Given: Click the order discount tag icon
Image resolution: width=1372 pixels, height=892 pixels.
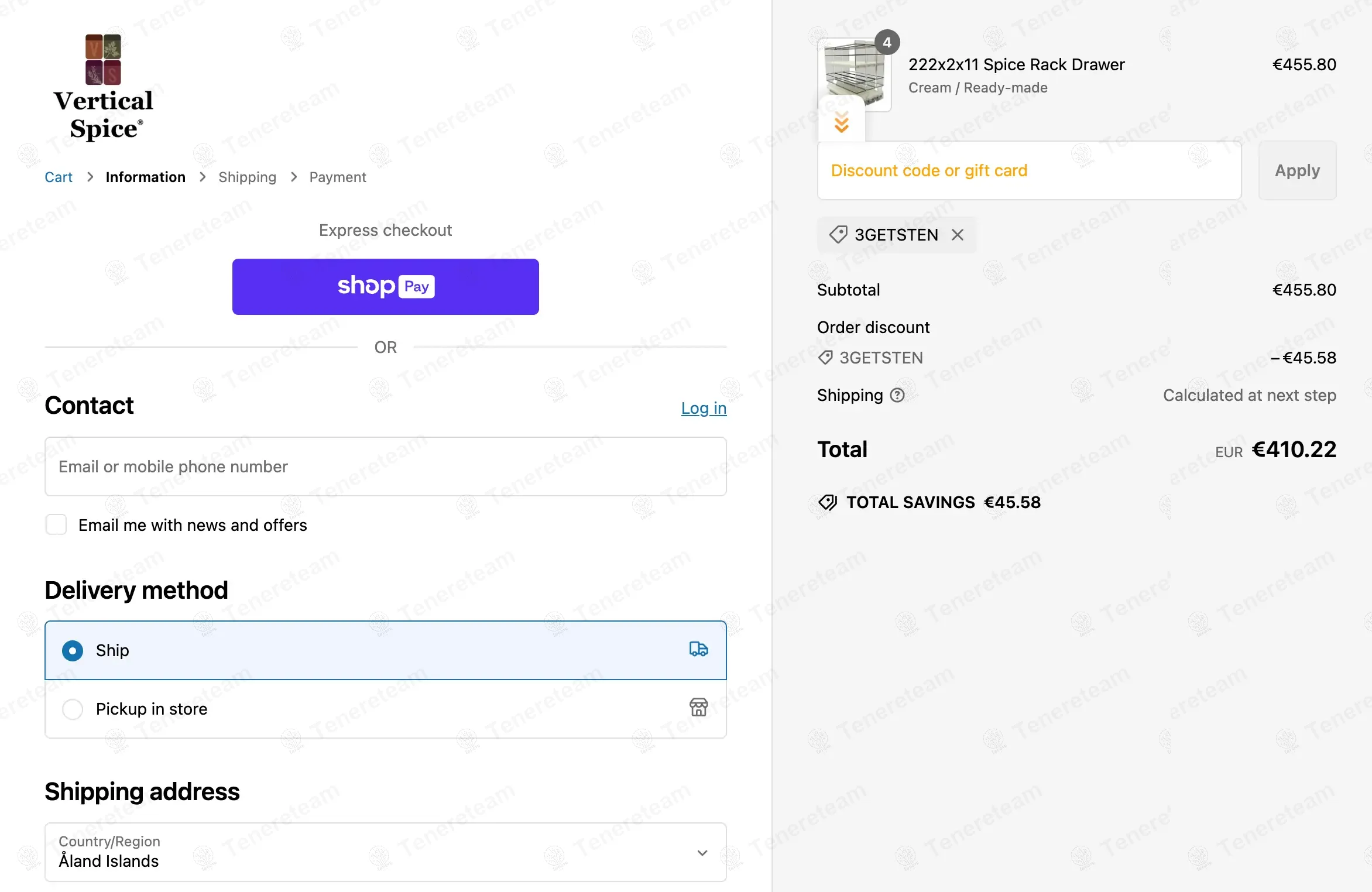Looking at the screenshot, I should pyautogui.click(x=825, y=358).
